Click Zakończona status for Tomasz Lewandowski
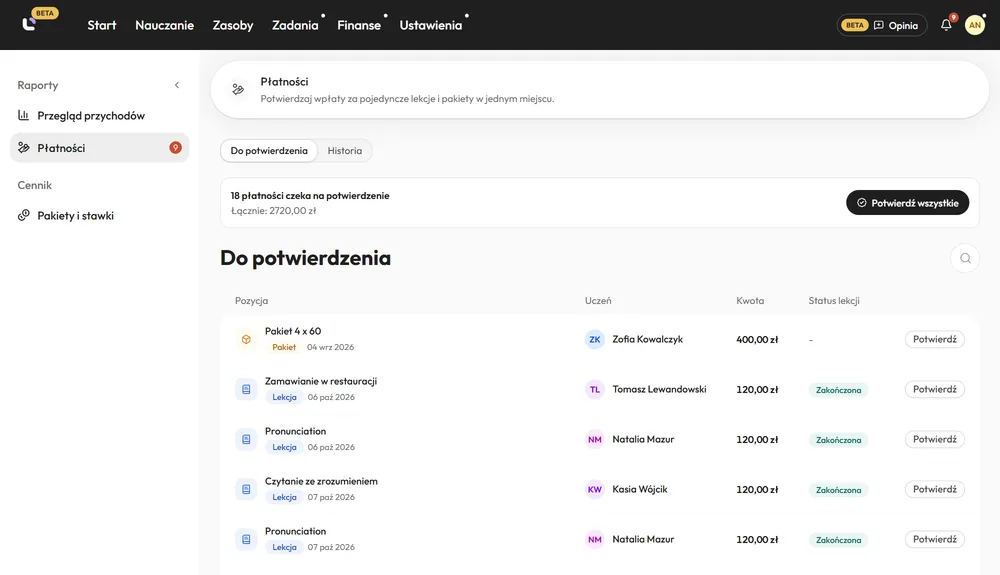 (x=838, y=390)
